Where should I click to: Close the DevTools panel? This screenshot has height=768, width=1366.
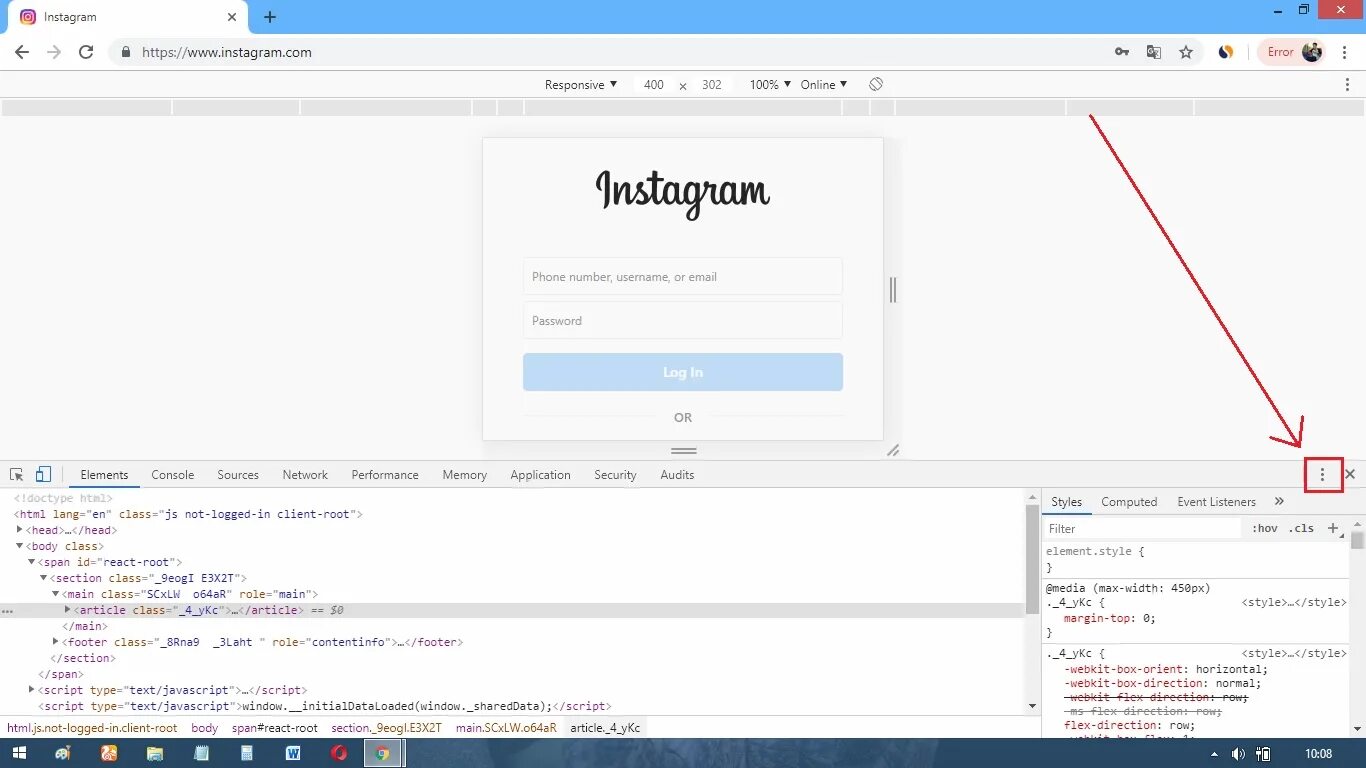pos(1350,475)
